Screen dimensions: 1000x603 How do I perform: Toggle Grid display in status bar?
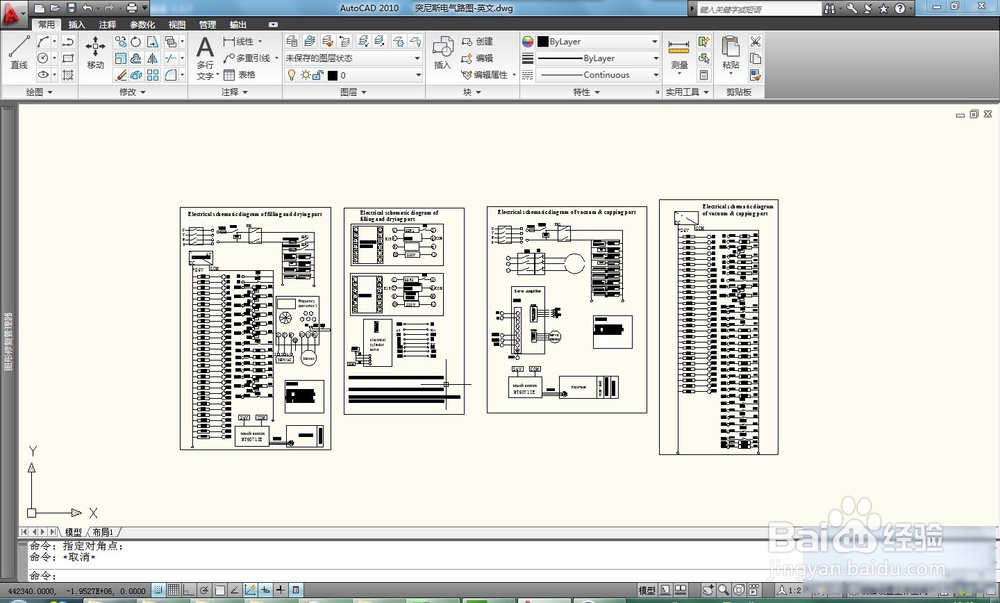(173, 590)
